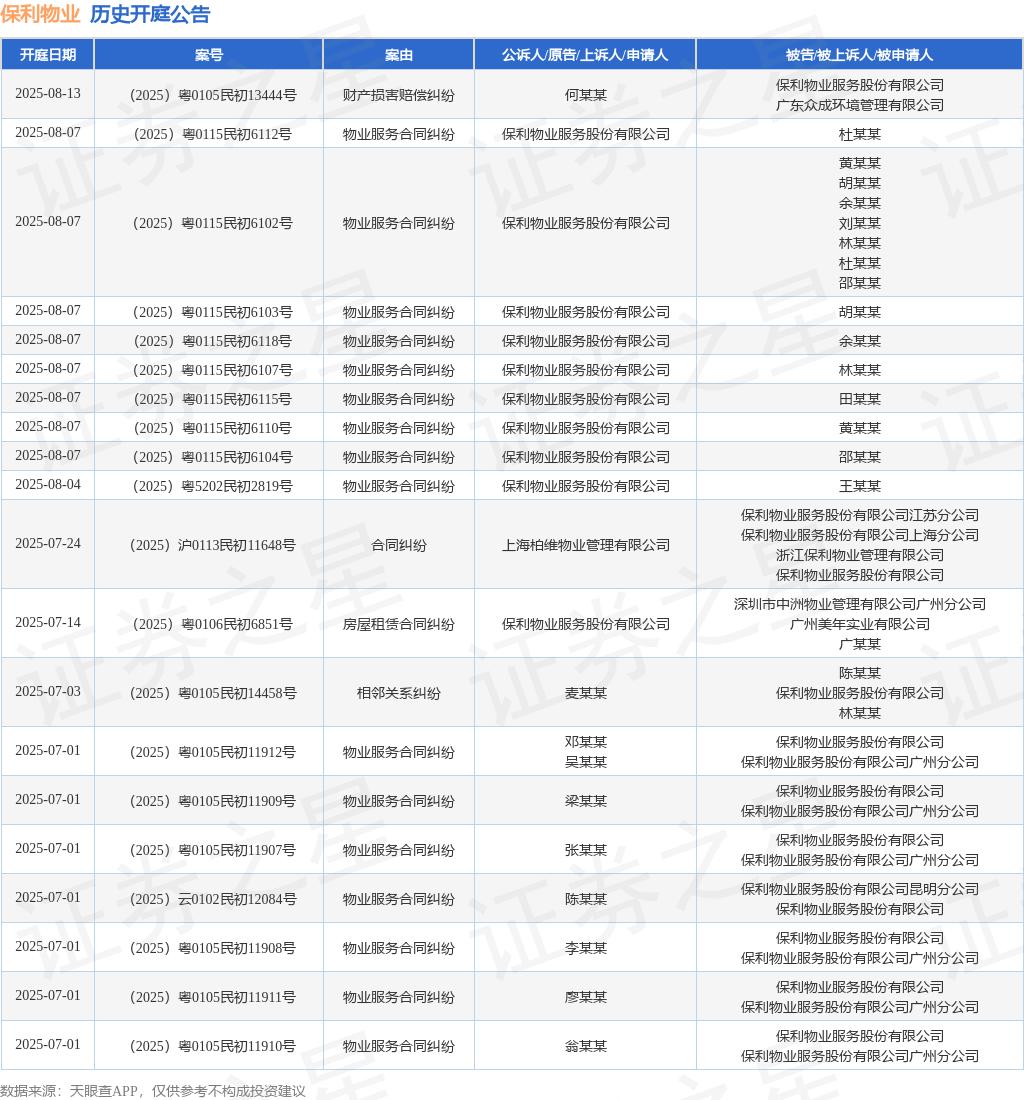Image resolution: width=1024 pixels, height=1100 pixels.
Task: Click the 保利物业 title text
Action: (x=41, y=14)
